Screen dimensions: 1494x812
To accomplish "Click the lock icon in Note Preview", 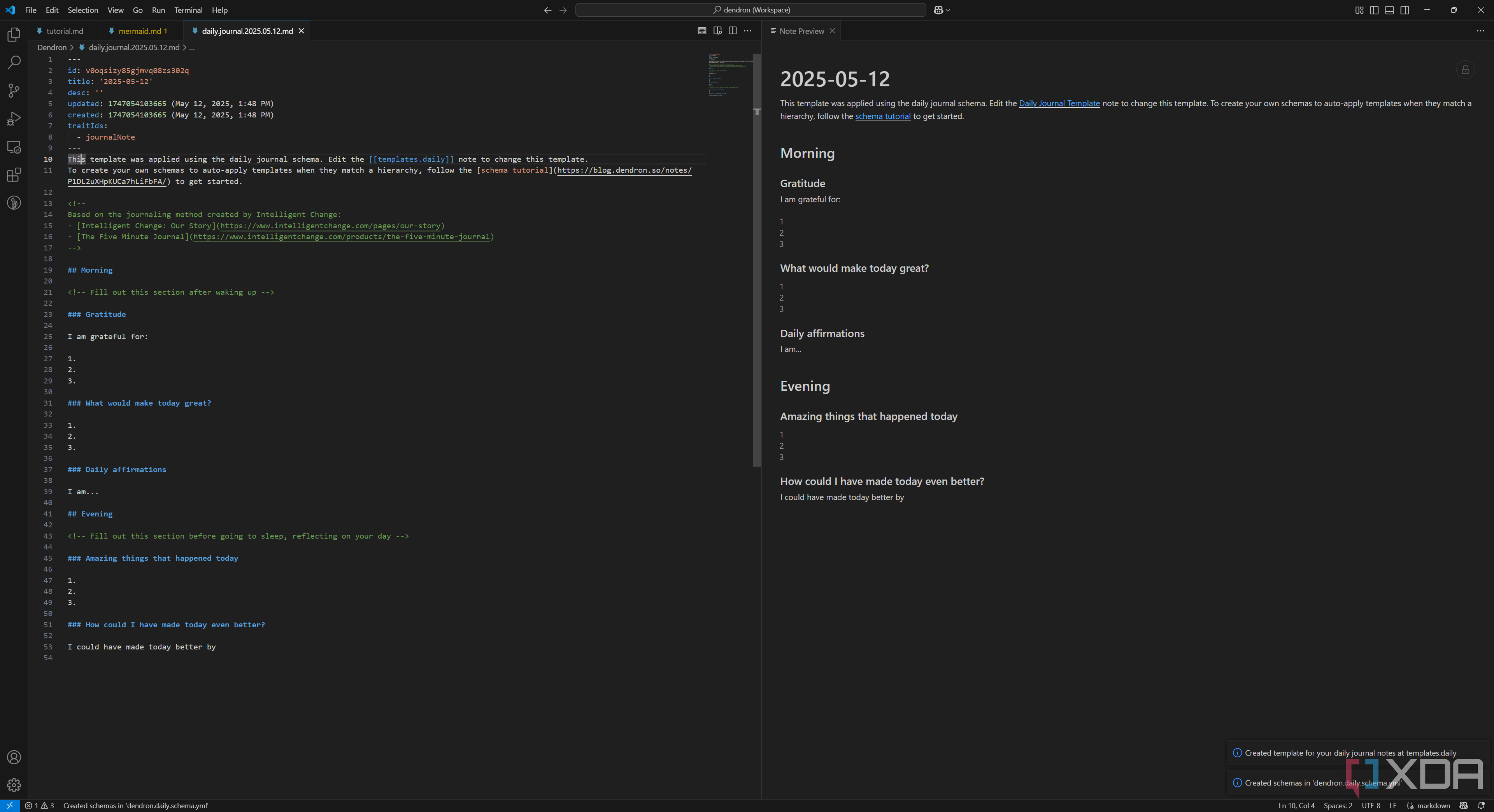I will 1466,70.
